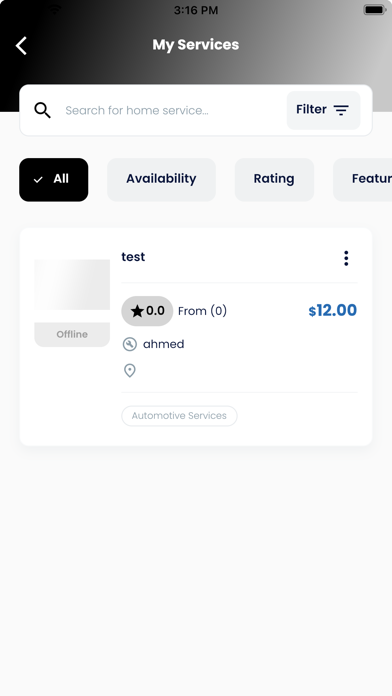Open the three-dot menu on test card

click(x=346, y=258)
